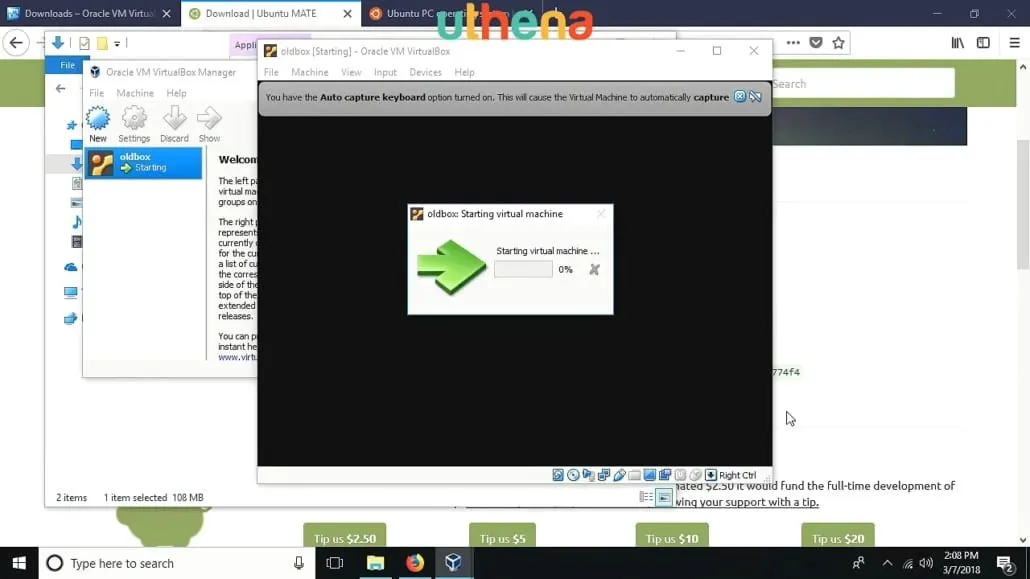Open Help menu in VirtualBox Manager
1030x579 pixels.
pyautogui.click(x=176, y=93)
